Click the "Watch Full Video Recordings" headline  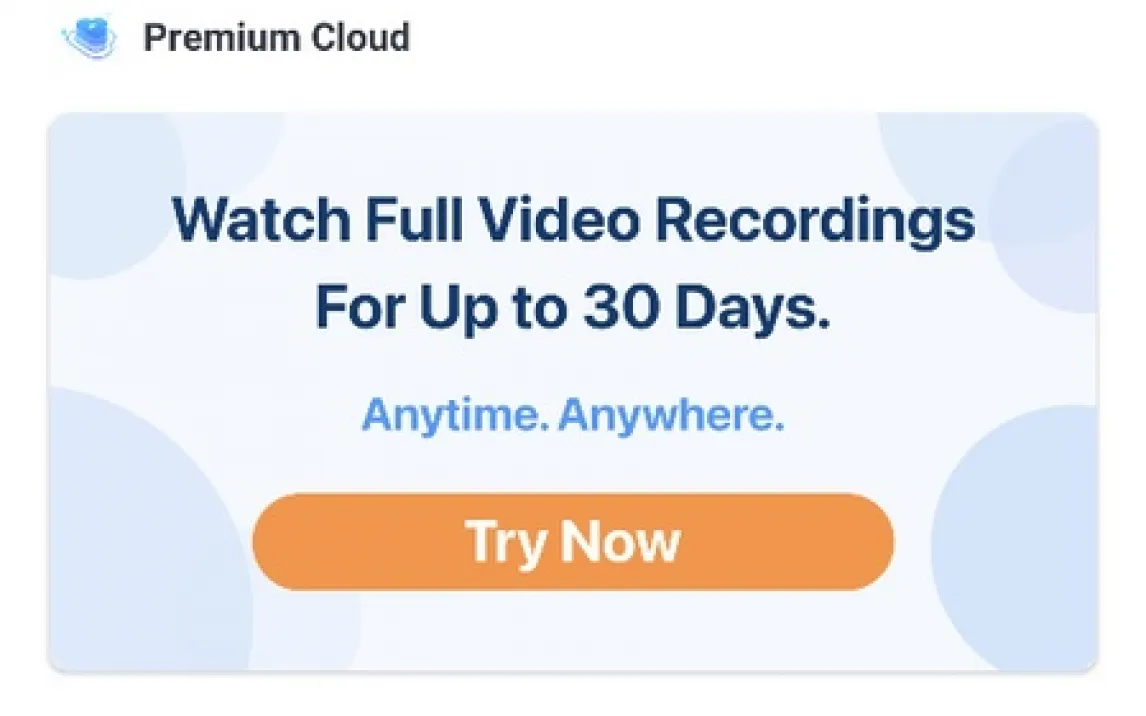(573, 219)
